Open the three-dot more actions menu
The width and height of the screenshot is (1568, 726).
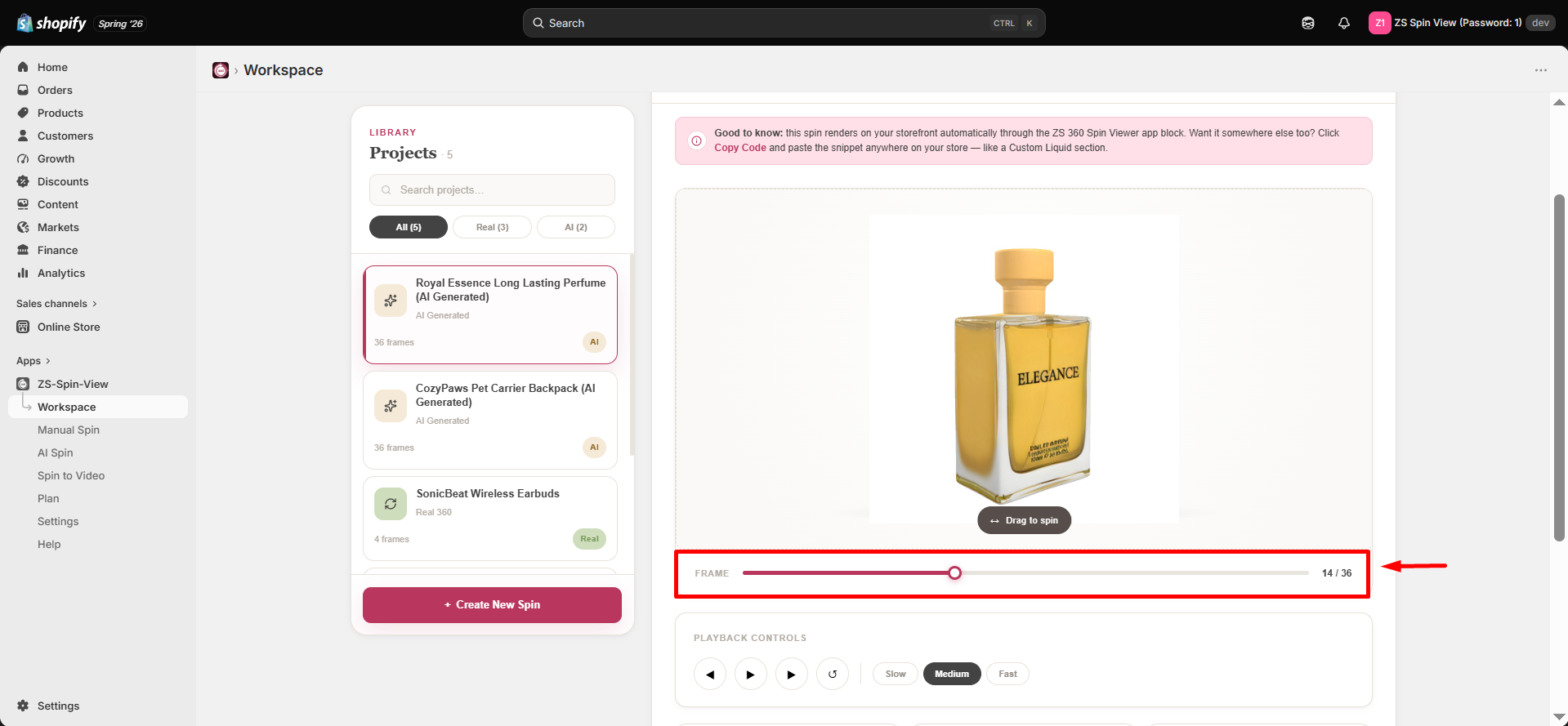click(1540, 70)
